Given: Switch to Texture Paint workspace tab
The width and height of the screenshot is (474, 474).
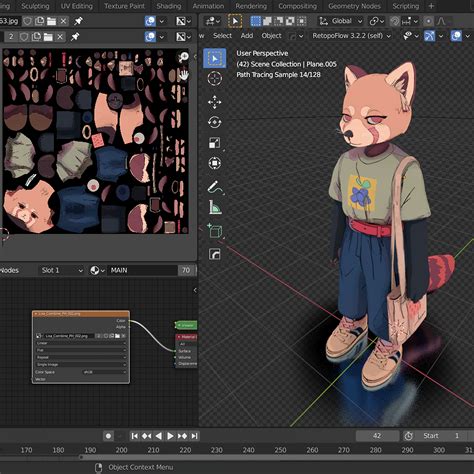Looking at the screenshot, I should pyautogui.click(x=124, y=6).
